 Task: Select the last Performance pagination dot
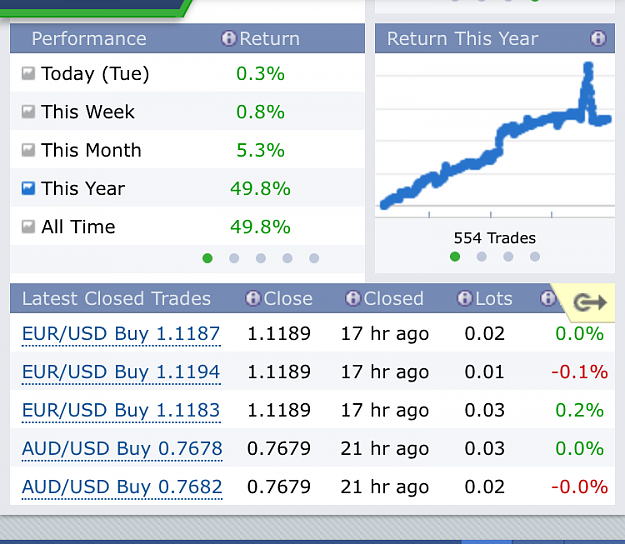(x=314, y=258)
